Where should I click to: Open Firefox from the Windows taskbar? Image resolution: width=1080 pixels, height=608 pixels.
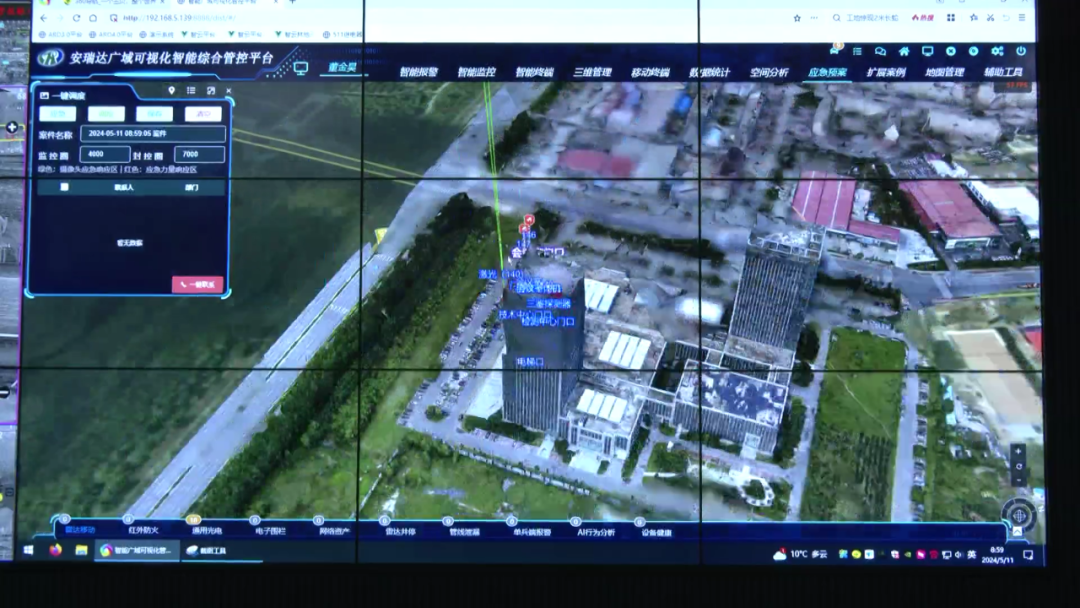pos(55,551)
